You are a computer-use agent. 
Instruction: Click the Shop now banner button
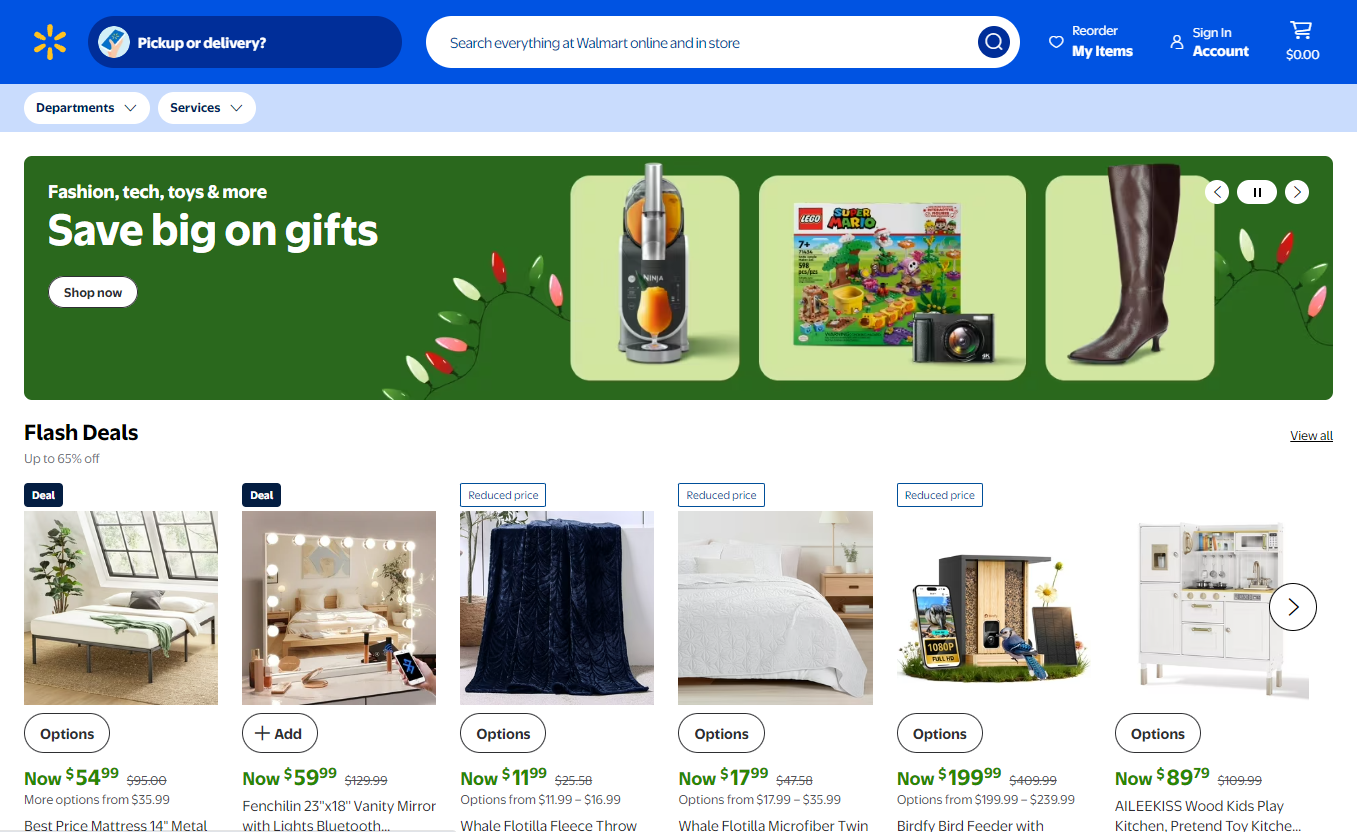pos(93,292)
